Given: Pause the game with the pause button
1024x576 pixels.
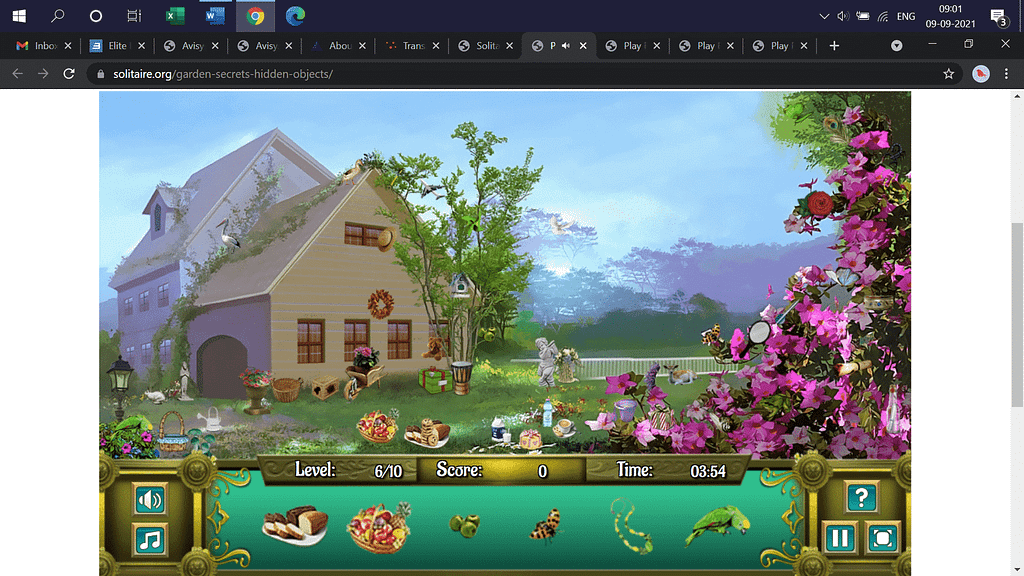Looking at the screenshot, I should click(839, 538).
